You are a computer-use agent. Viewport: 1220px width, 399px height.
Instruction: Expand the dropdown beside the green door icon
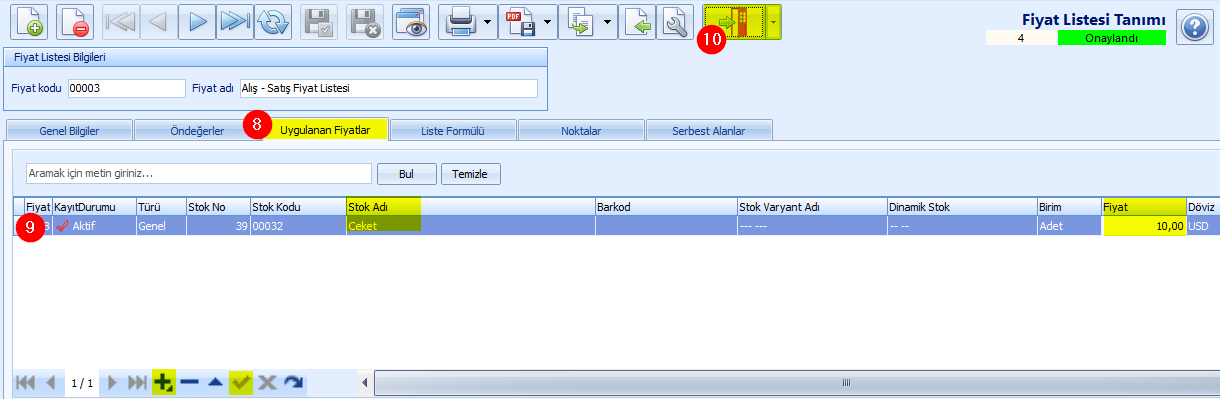point(773,21)
